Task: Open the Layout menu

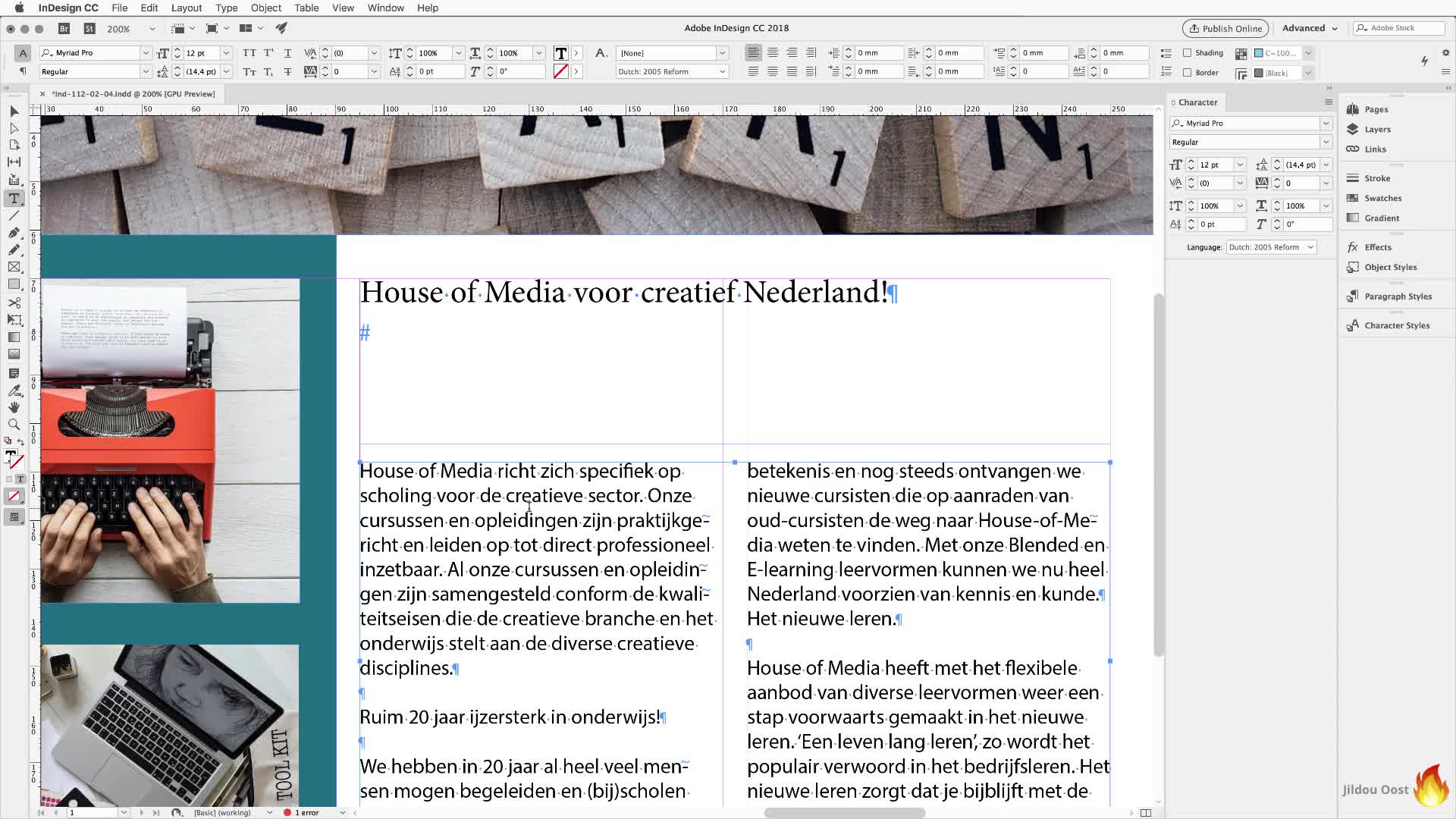Action: [187, 8]
